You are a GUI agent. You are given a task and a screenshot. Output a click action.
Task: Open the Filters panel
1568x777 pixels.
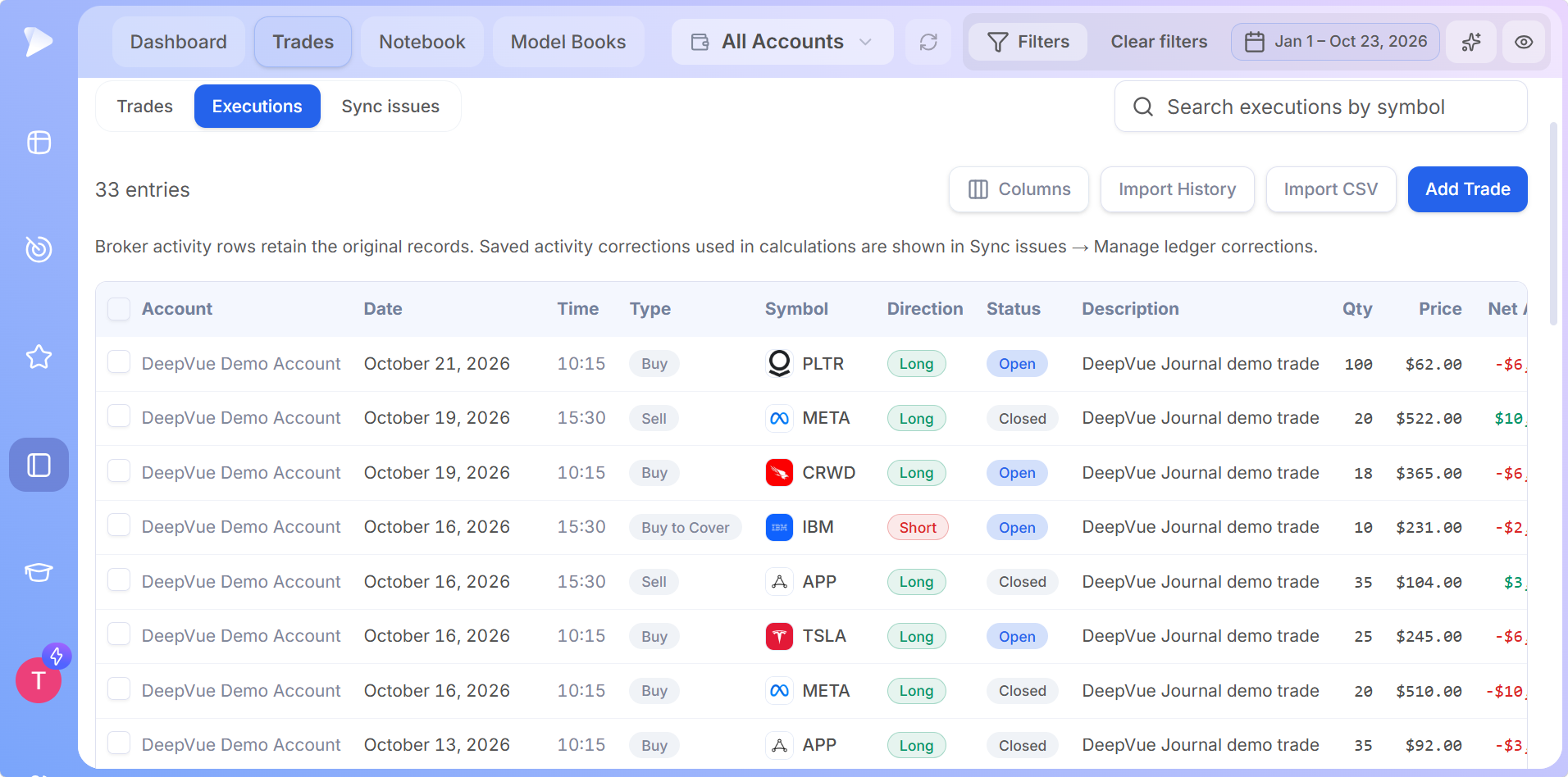tap(1028, 42)
